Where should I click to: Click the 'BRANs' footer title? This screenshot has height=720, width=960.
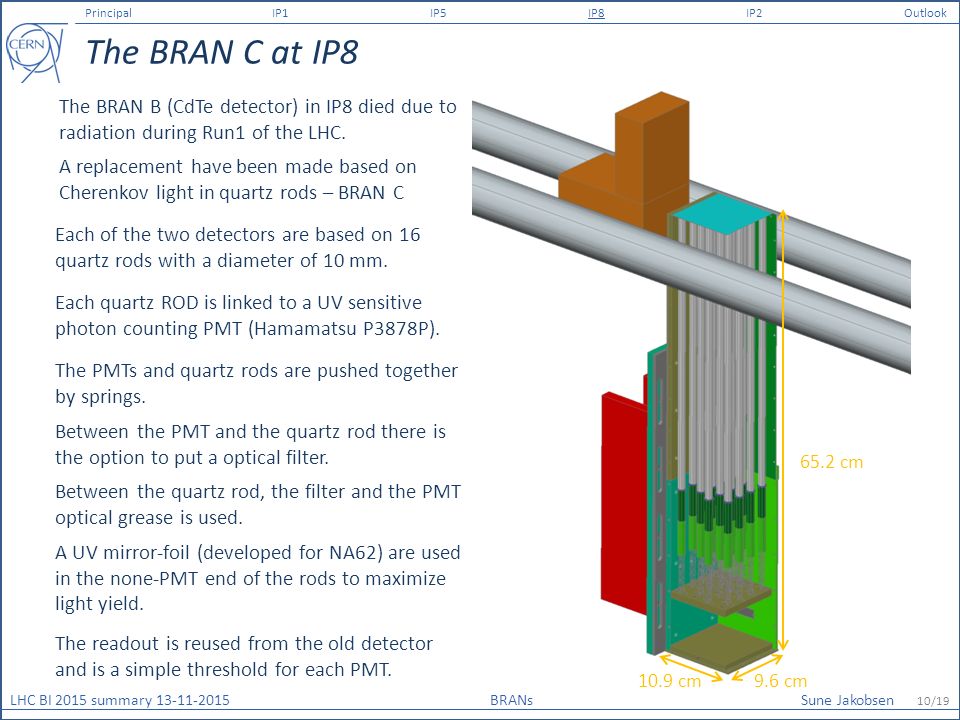[x=511, y=700]
